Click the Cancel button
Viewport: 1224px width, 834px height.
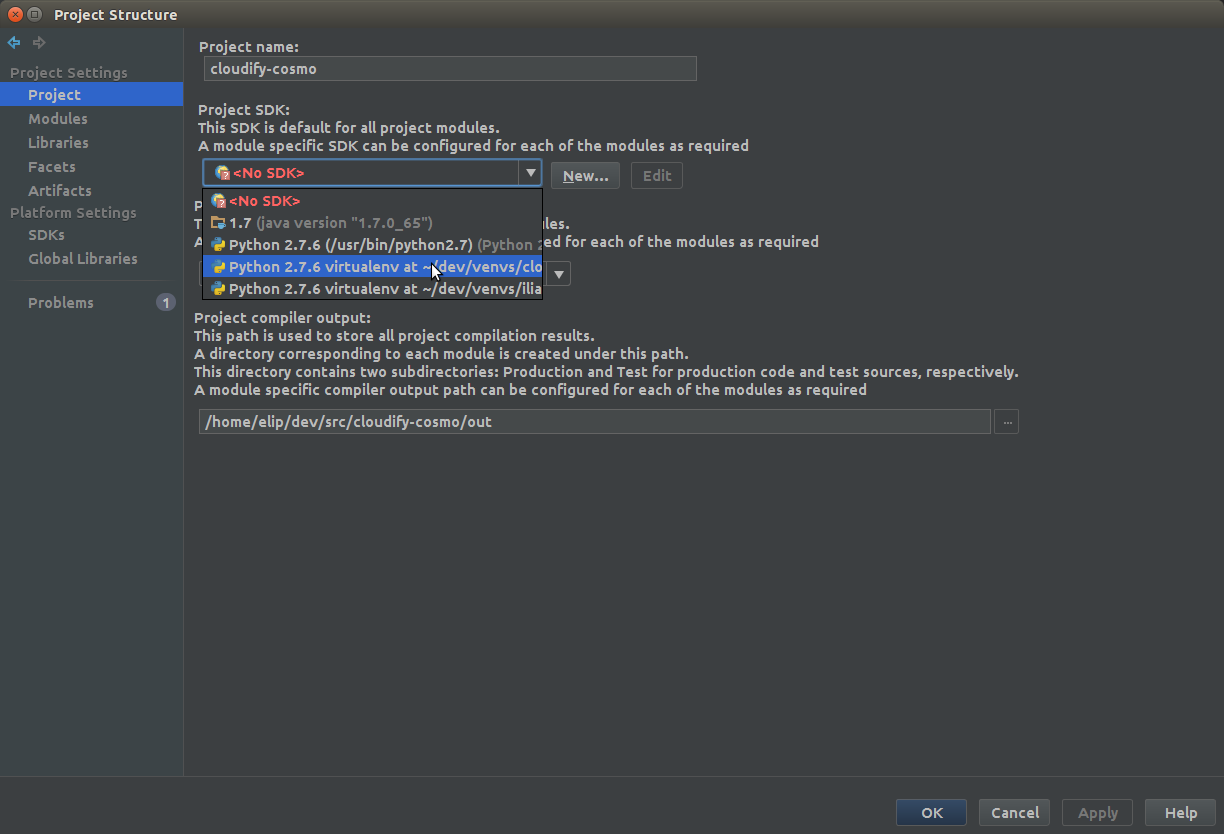coord(1015,813)
